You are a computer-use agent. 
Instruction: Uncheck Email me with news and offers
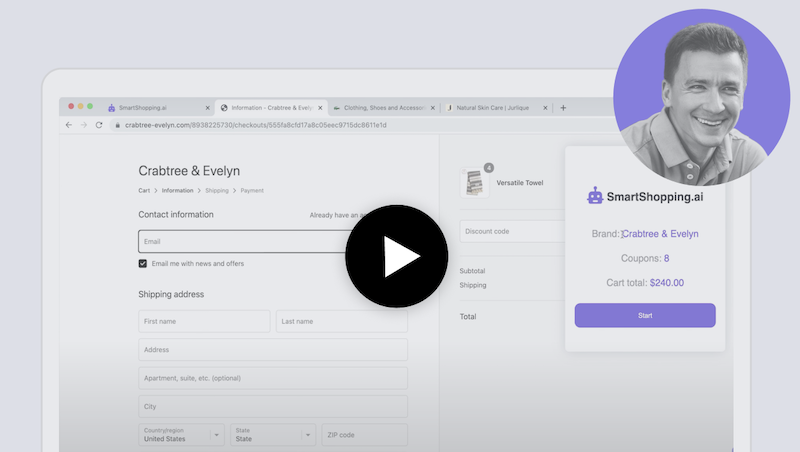coord(143,264)
